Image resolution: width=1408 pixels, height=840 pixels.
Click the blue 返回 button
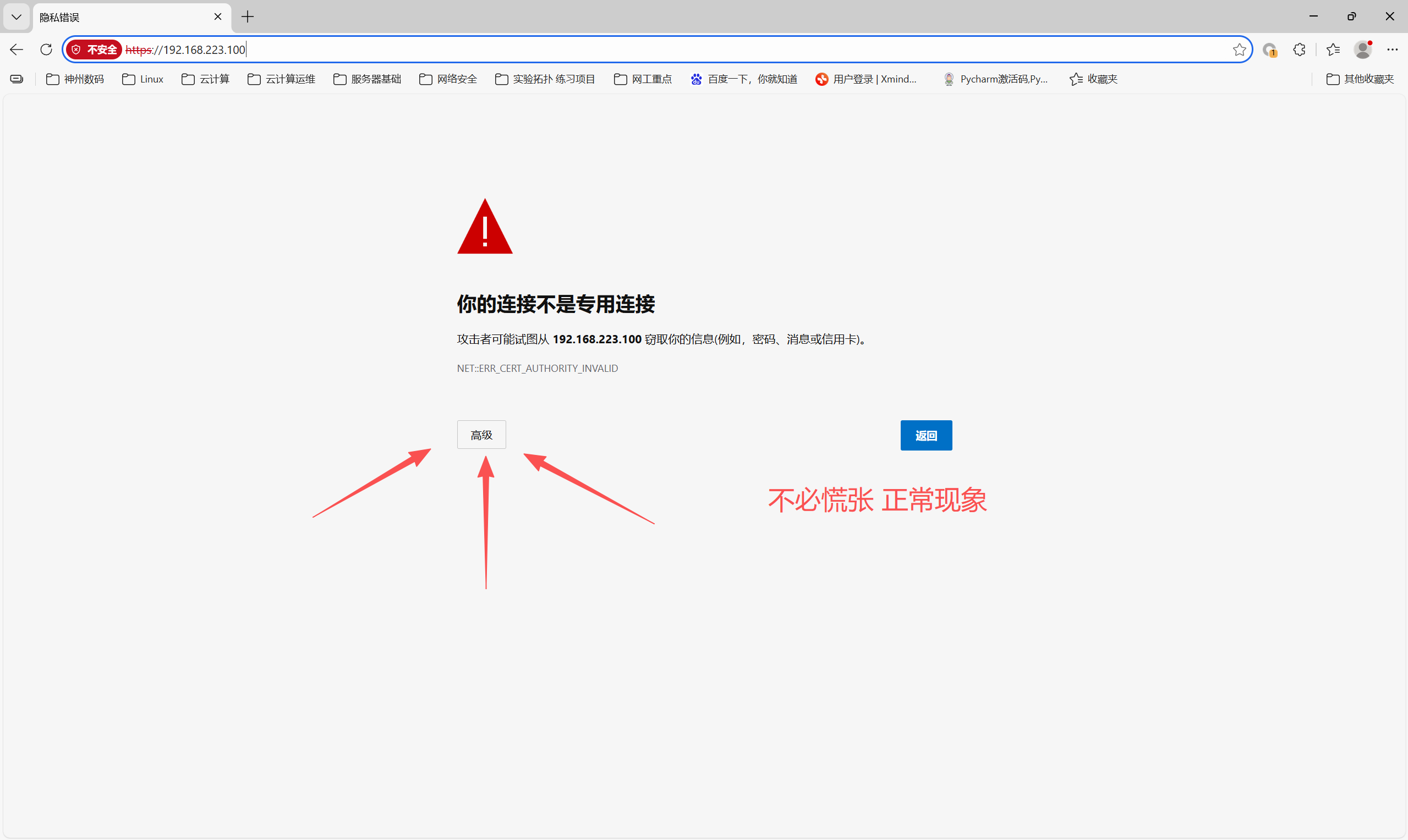(925, 435)
